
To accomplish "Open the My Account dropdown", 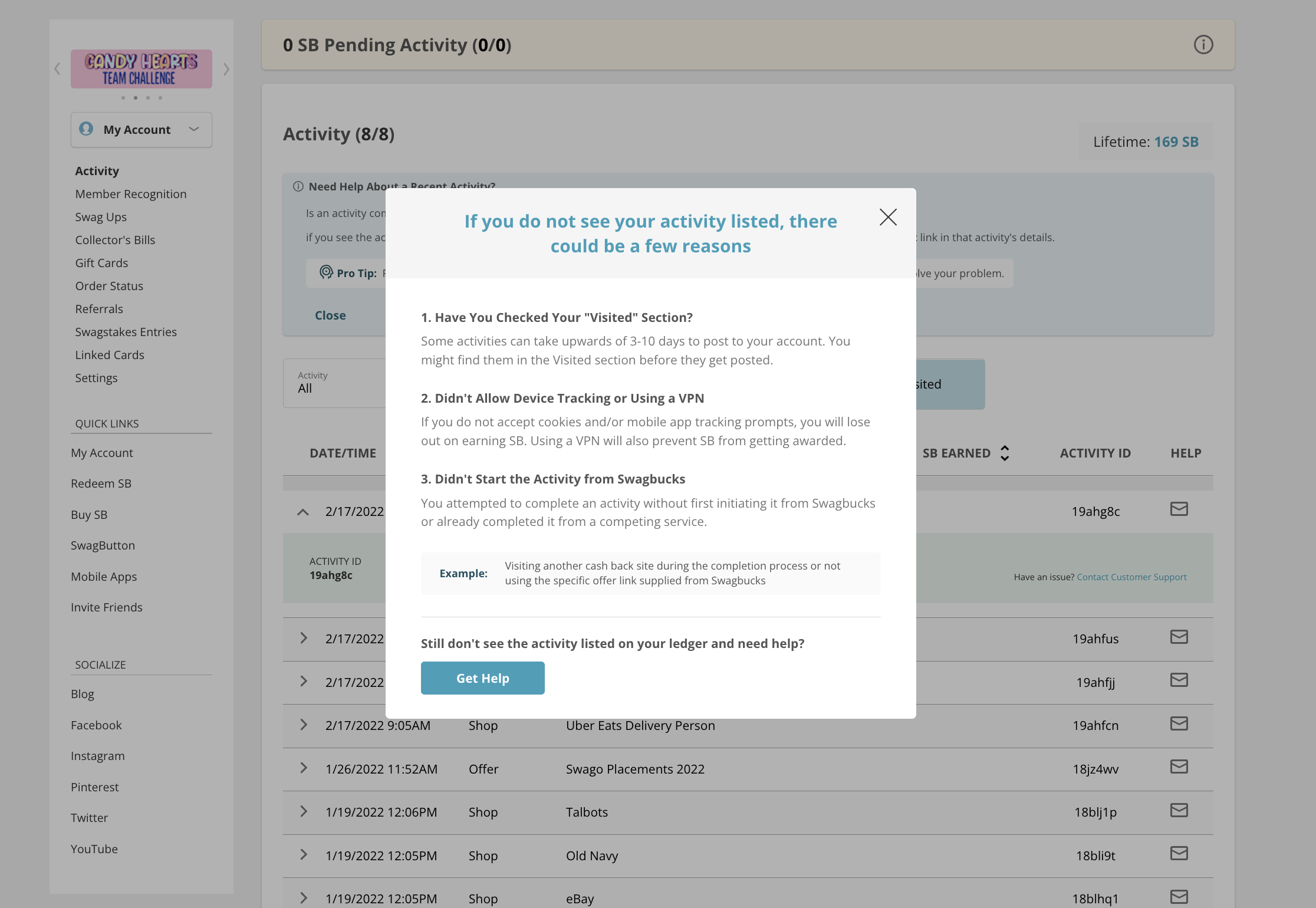I will [194, 129].
